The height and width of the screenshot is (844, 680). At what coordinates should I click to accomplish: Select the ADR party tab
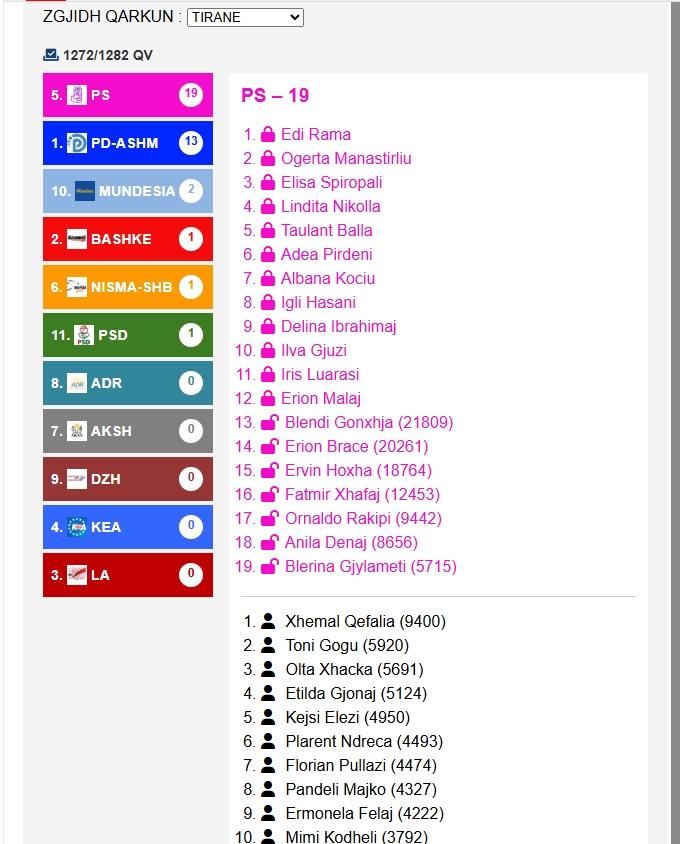pos(128,383)
